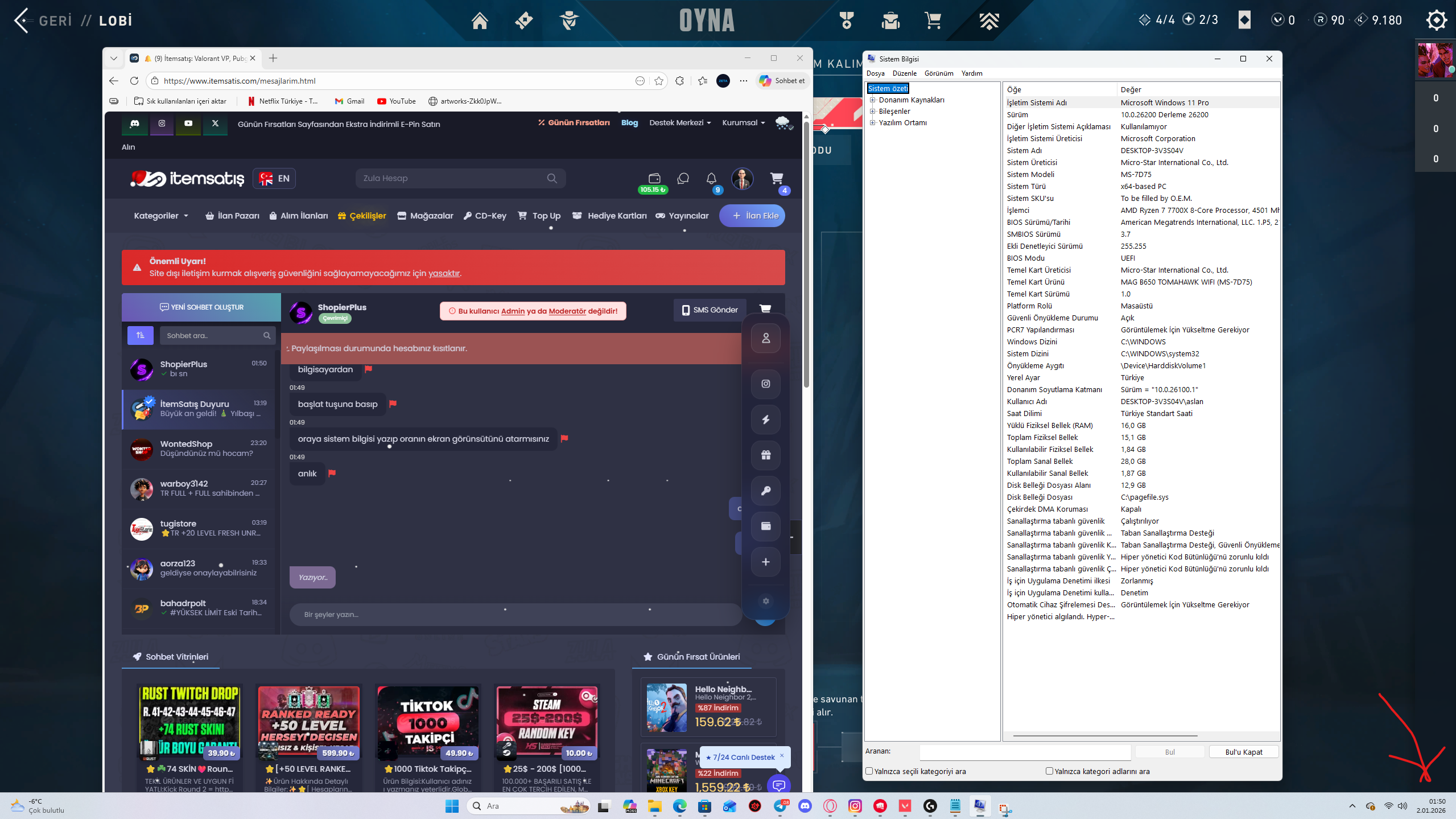The height and width of the screenshot is (819, 1456).
Task: Go to Çekilişler section
Action: click(362, 216)
